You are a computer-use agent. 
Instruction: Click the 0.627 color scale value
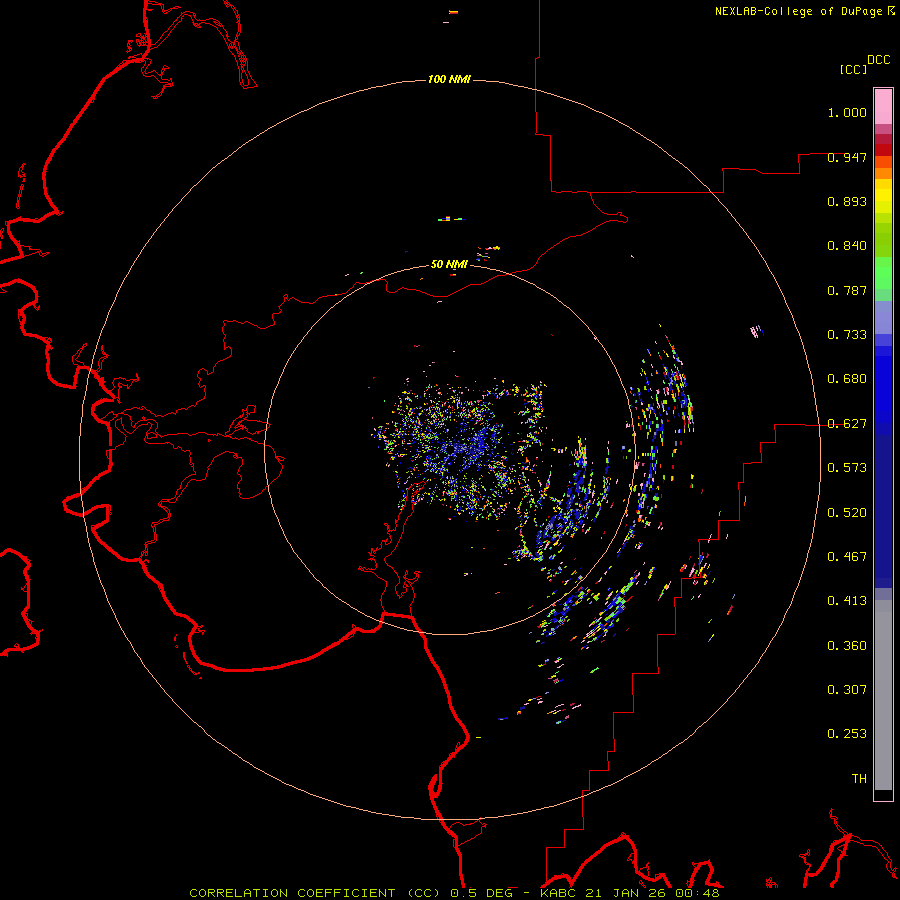click(x=847, y=424)
